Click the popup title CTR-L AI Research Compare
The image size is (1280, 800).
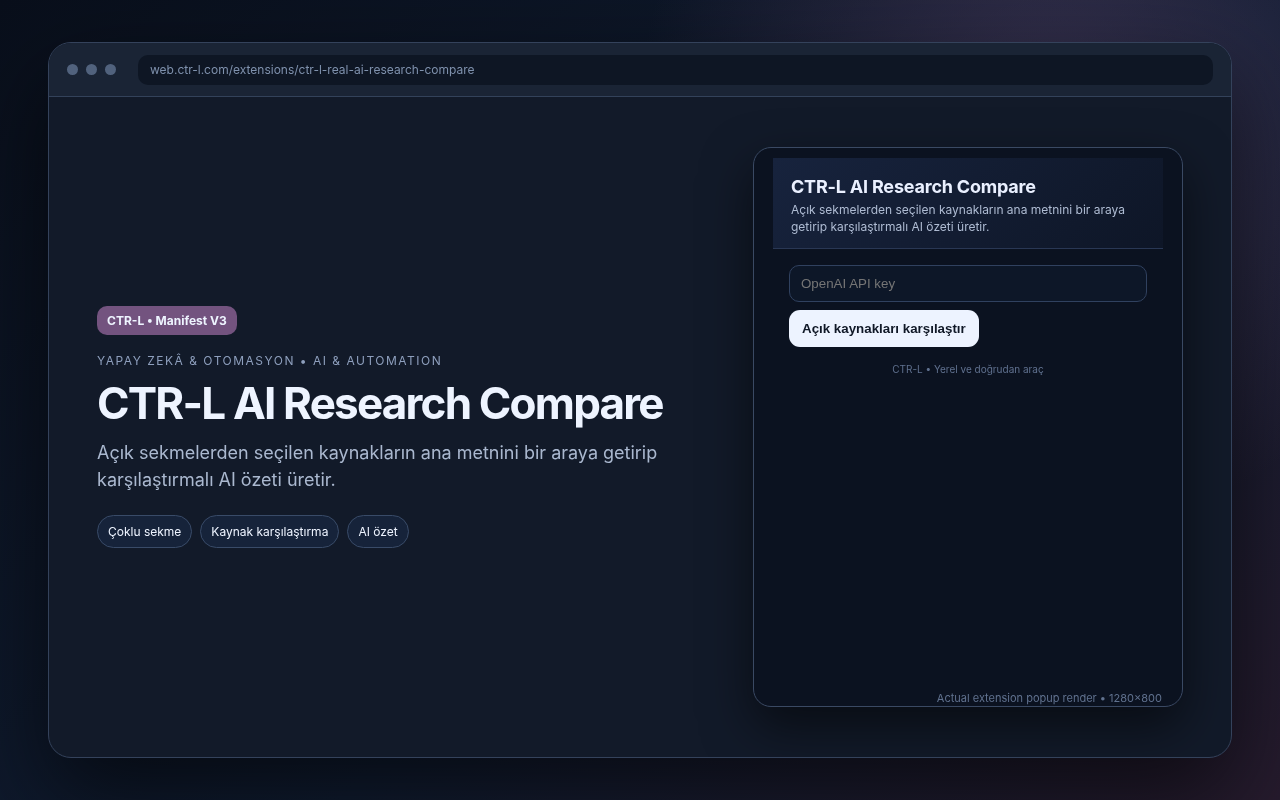coord(913,187)
